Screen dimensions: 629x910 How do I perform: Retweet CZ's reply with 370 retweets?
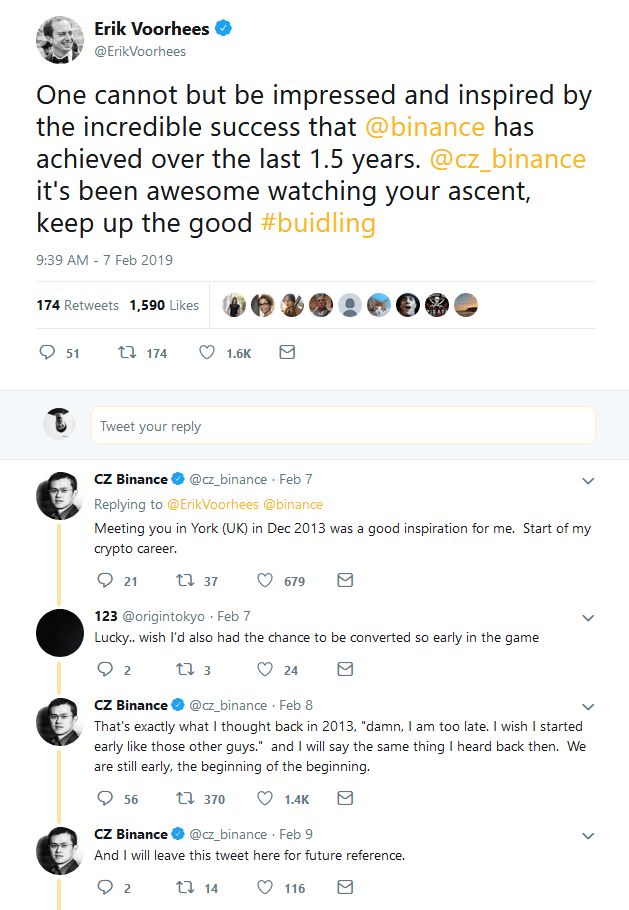pyautogui.click(x=184, y=798)
